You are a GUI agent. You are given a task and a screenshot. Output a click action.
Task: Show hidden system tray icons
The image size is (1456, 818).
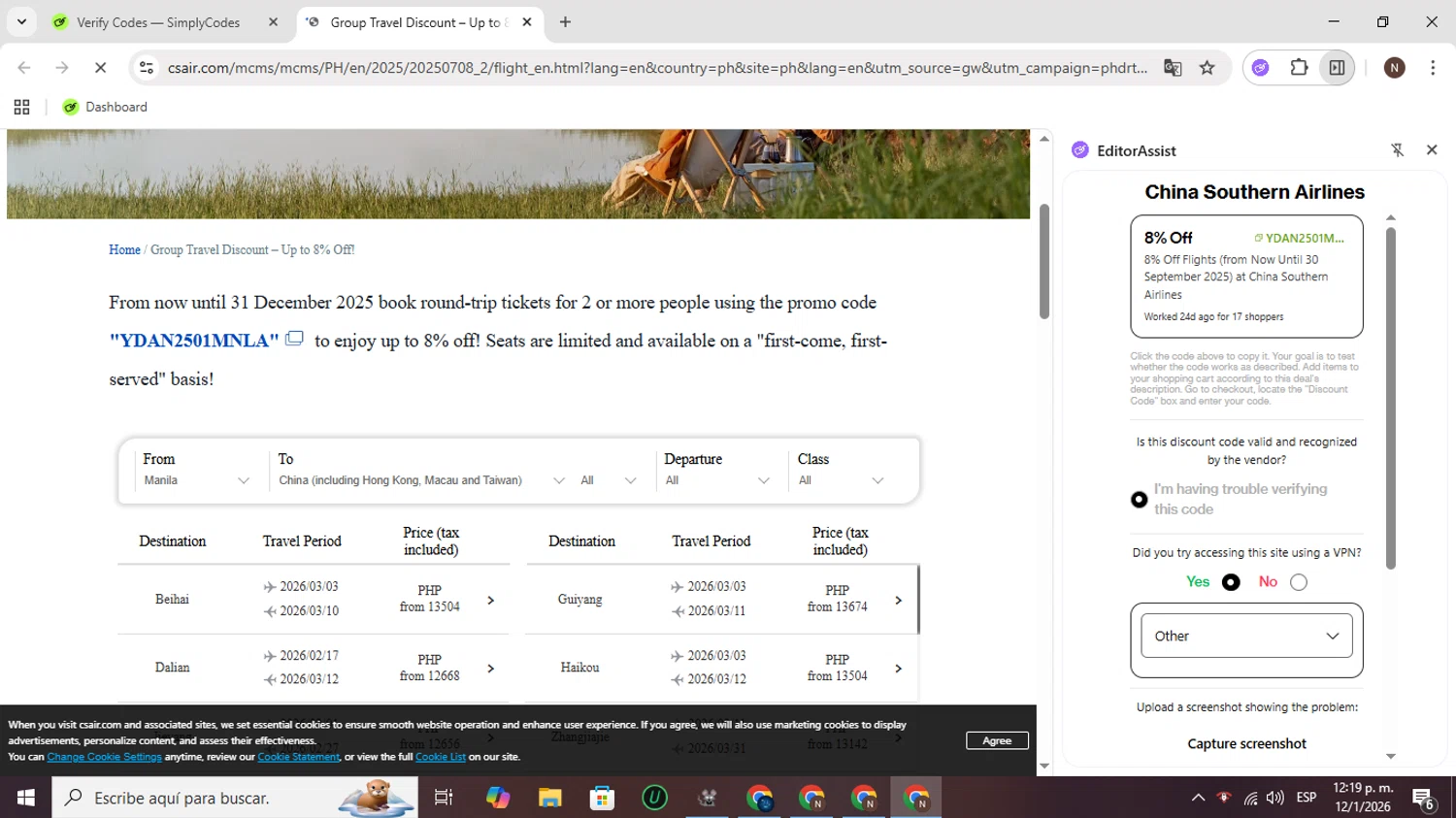(x=1198, y=798)
